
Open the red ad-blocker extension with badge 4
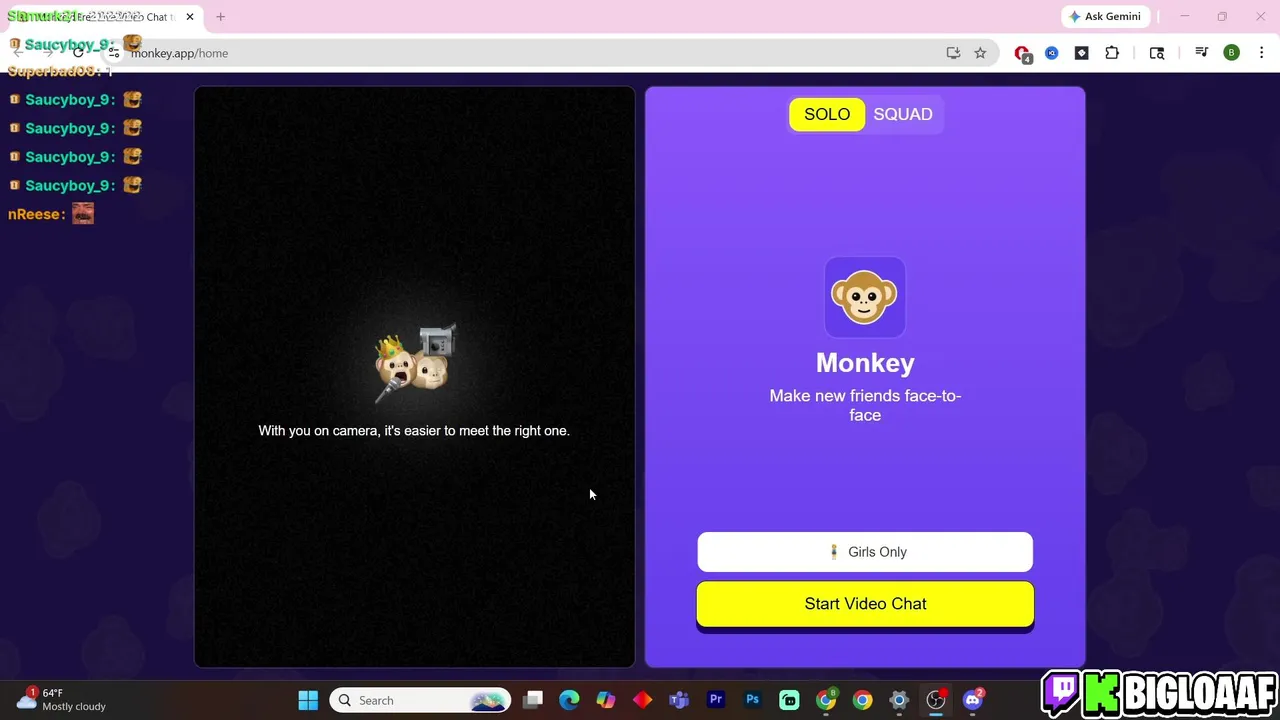coord(1022,54)
